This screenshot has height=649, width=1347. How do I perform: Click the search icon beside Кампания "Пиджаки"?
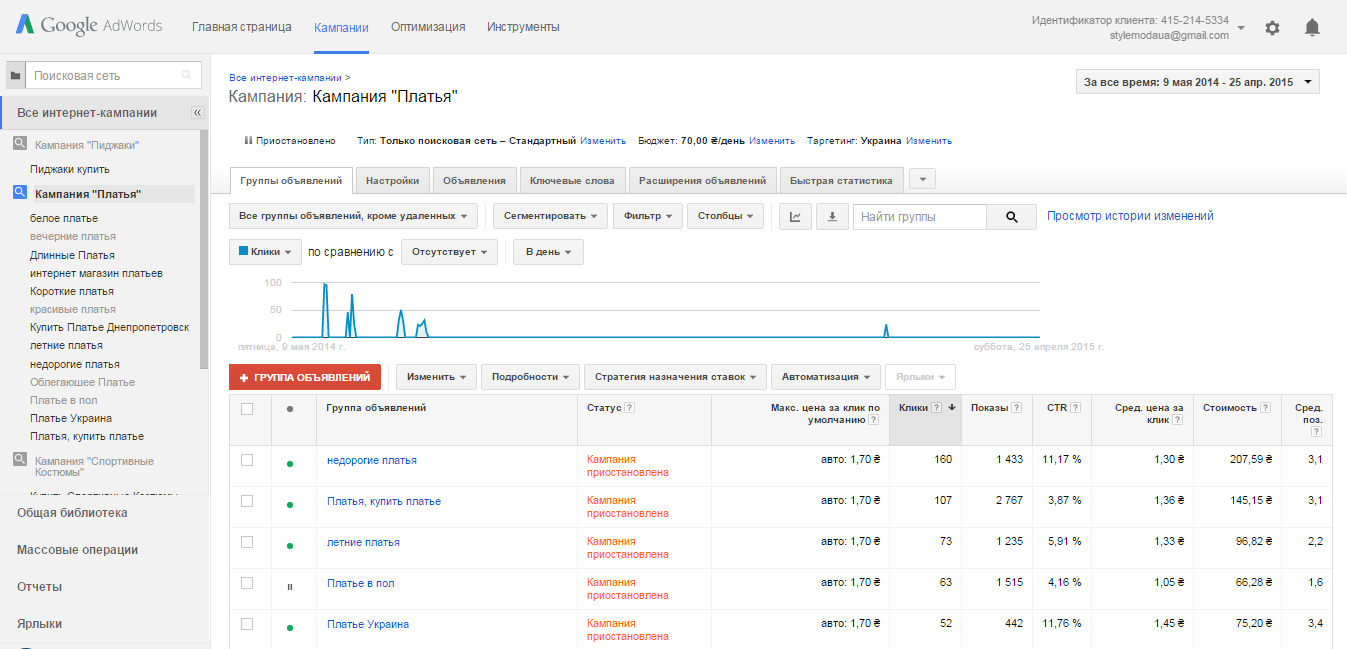tap(20, 144)
